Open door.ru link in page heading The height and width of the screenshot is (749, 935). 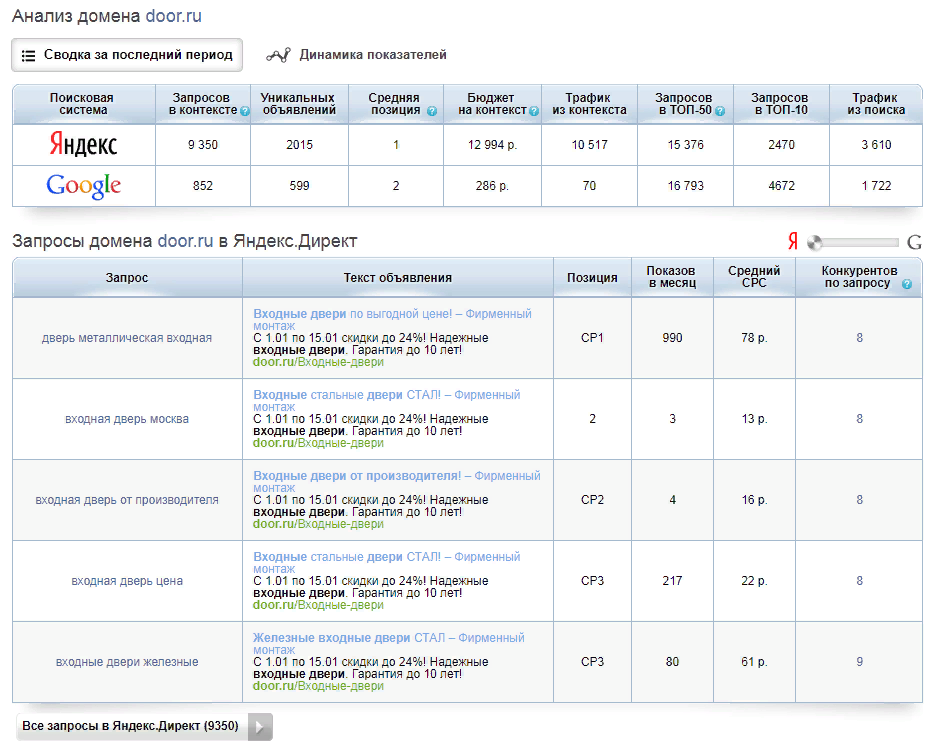coord(174,16)
